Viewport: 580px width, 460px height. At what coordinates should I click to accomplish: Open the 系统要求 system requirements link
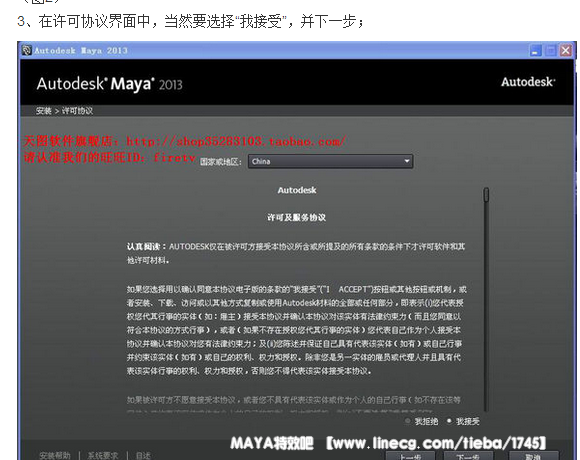click(x=102, y=456)
